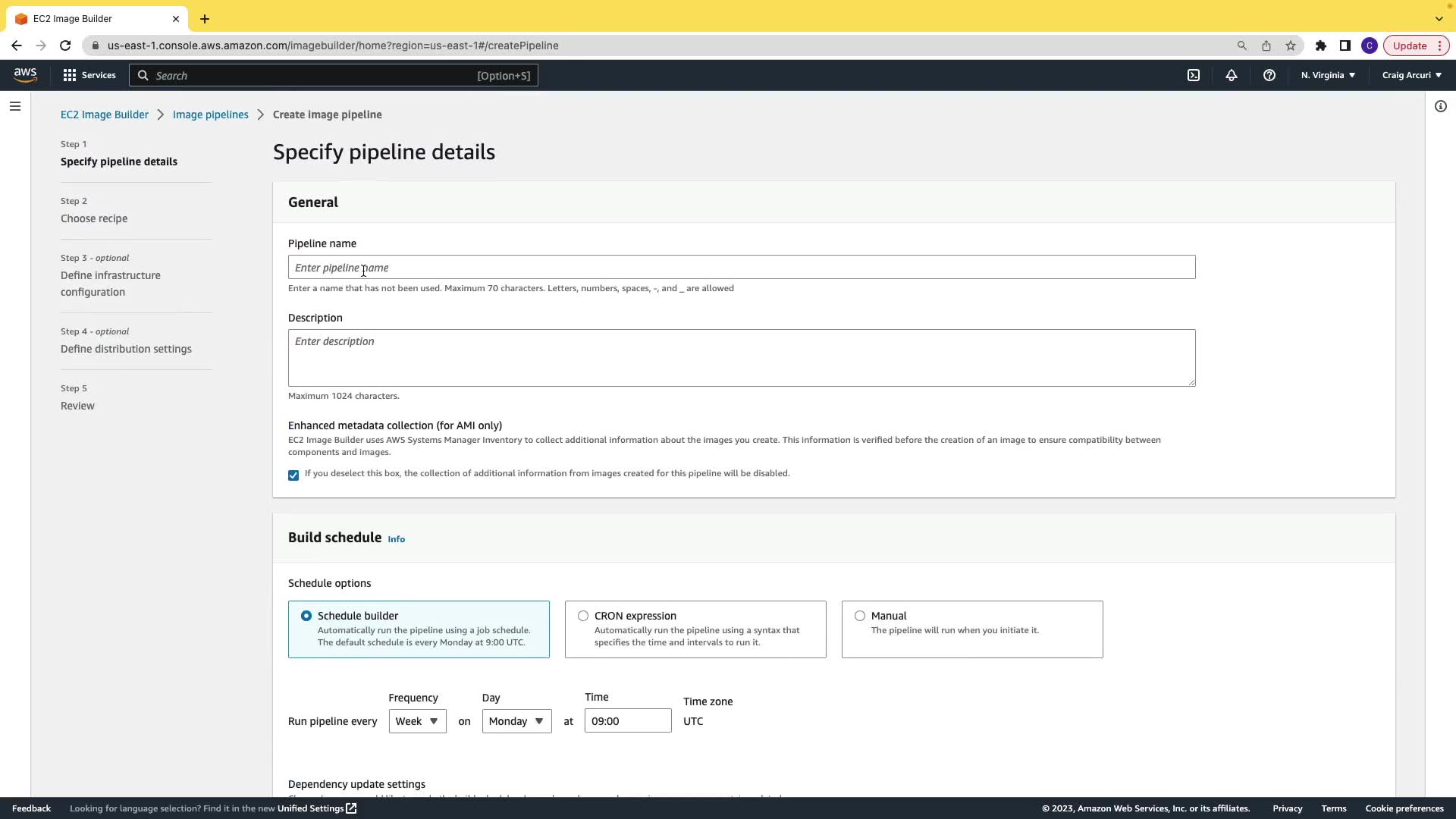The image size is (1456, 819).
Task: Open AWS CloudShell icon in header
Action: point(1194,75)
